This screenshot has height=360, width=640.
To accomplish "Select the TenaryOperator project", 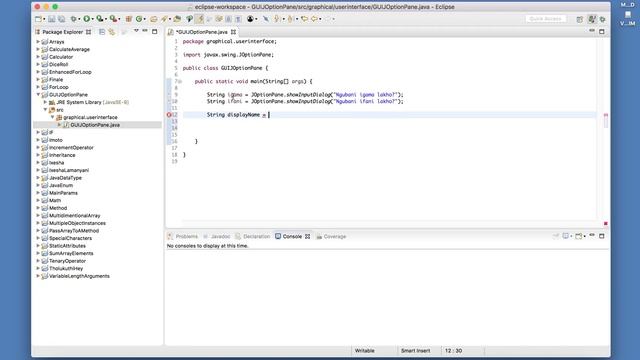I will pos(67,261).
